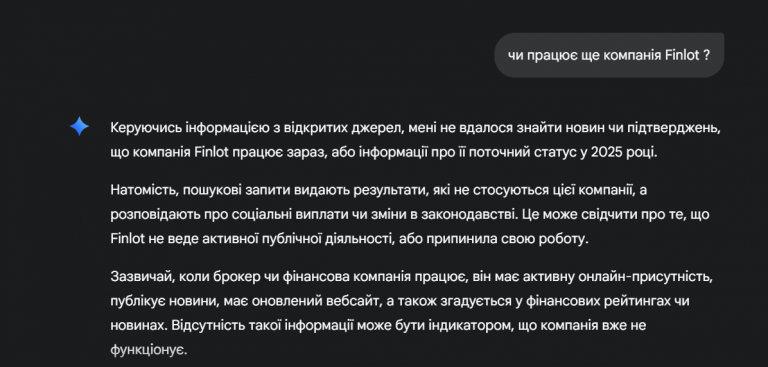Viewport: 768px width, 367px height.
Task: Select the user prompt bubble about Finlot
Action: pos(609,55)
